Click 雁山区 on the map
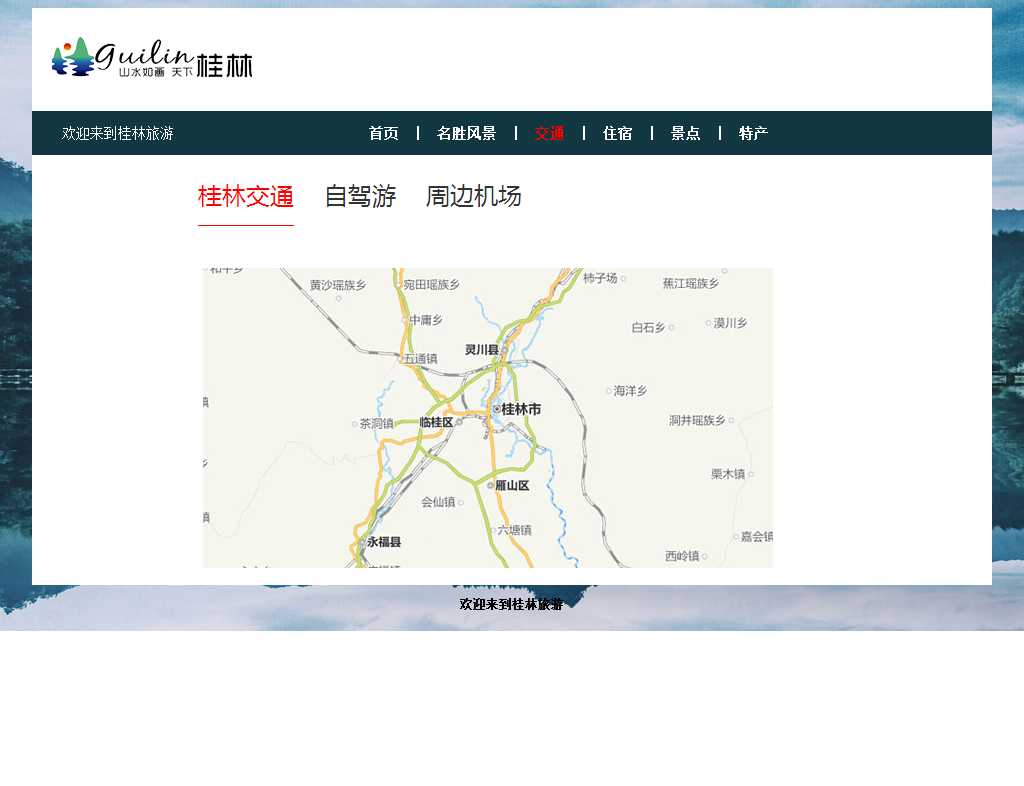This screenshot has width=1024, height=786. (508, 486)
